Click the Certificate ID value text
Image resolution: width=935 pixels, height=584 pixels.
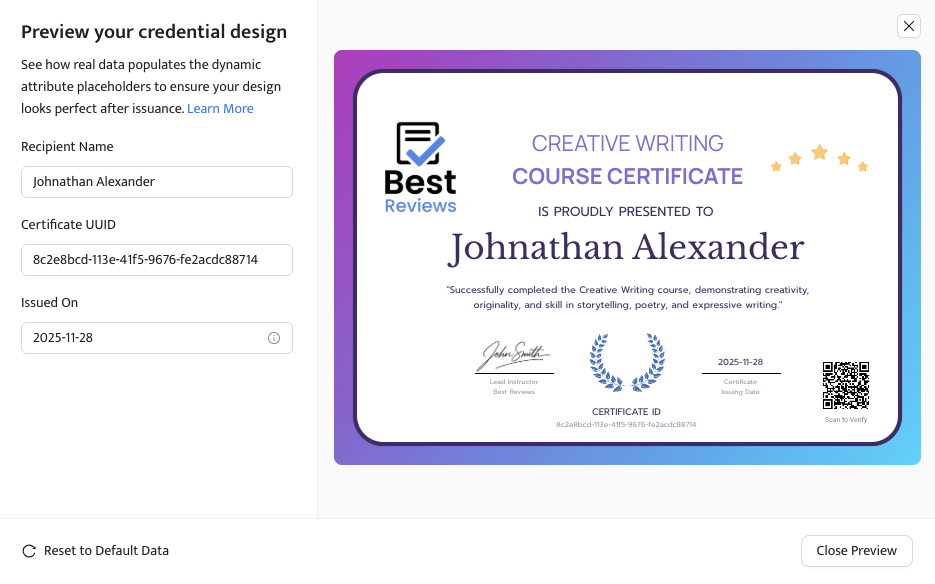point(626,424)
